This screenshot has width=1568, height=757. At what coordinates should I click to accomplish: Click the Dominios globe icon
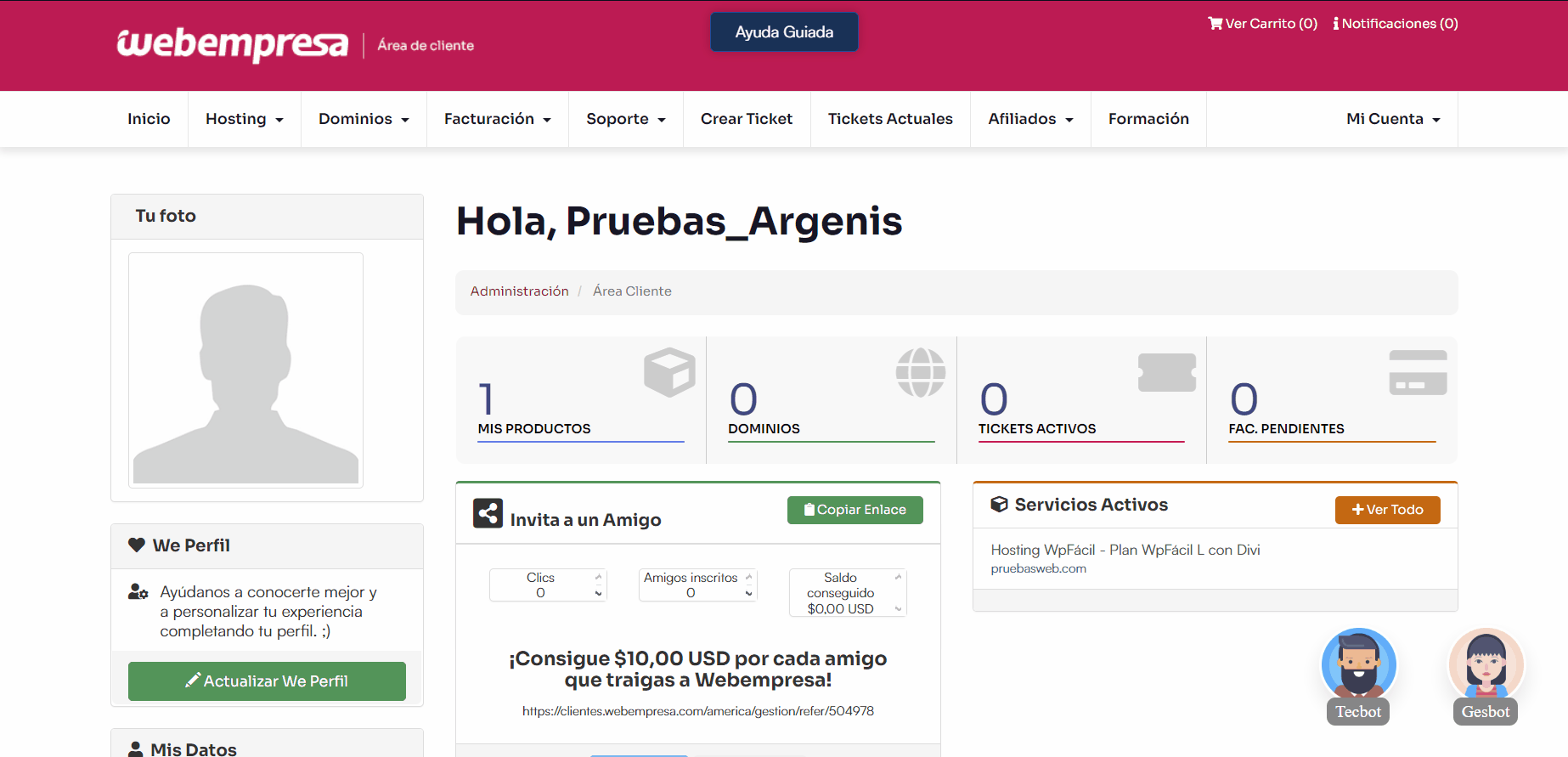point(920,372)
